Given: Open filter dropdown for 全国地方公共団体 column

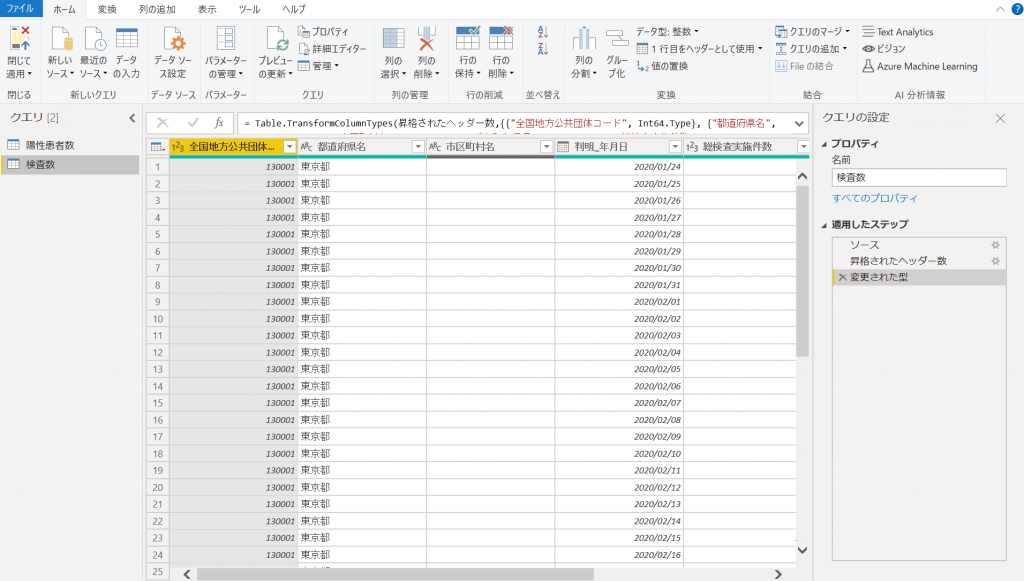Looking at the screenshot, I should click(289, 147).
